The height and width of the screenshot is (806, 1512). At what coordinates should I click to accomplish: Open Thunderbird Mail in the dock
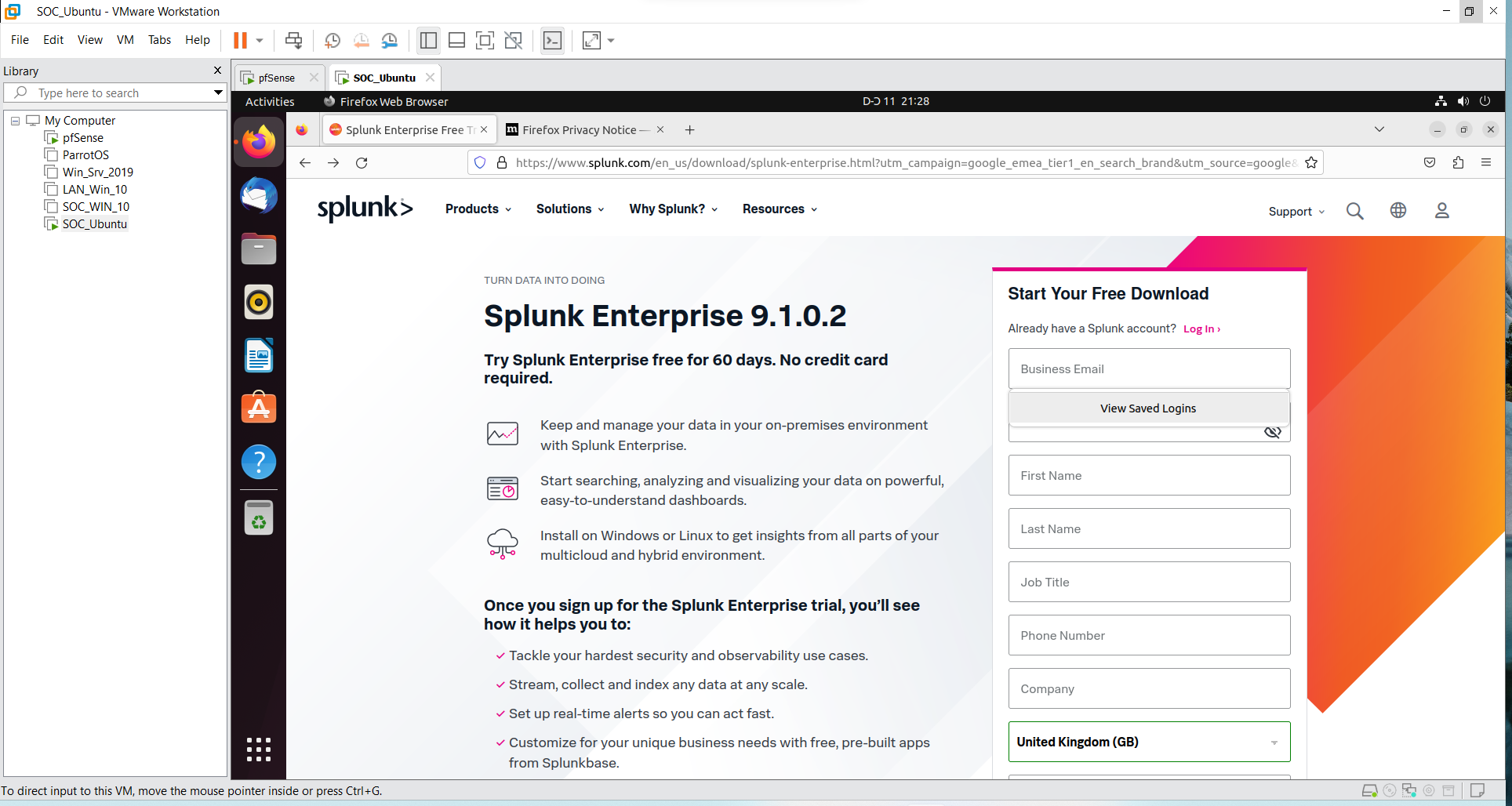259,195
